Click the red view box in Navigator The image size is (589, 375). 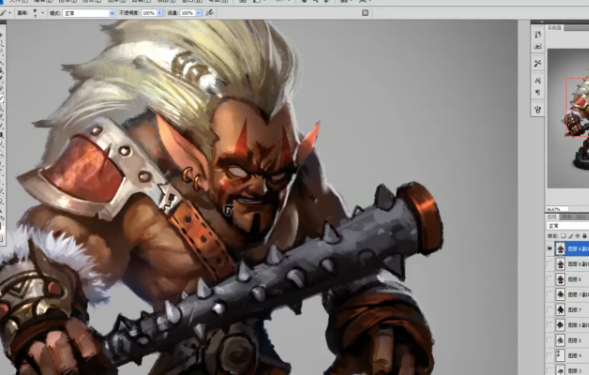tap(577, 107)
